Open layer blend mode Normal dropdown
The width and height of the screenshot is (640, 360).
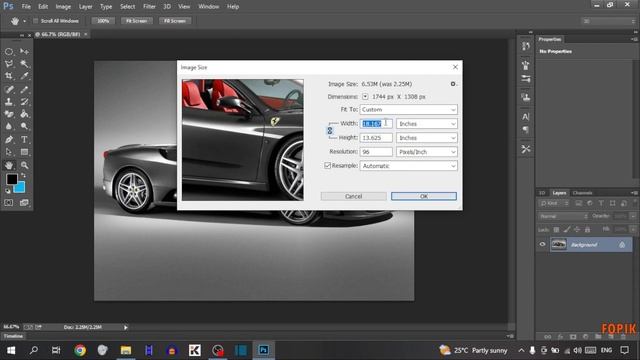[563, 216]
